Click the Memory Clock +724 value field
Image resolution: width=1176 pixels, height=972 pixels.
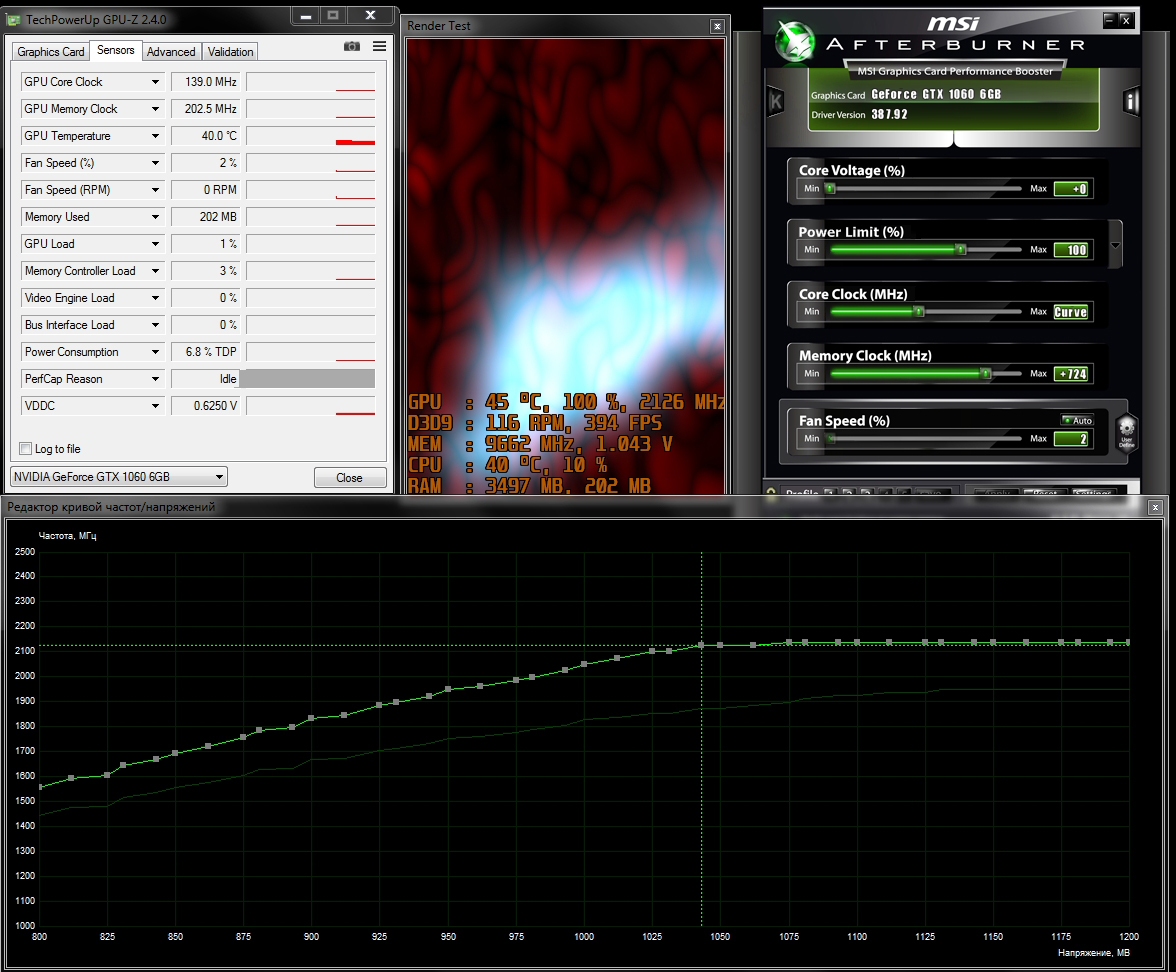pos(1070,374)
